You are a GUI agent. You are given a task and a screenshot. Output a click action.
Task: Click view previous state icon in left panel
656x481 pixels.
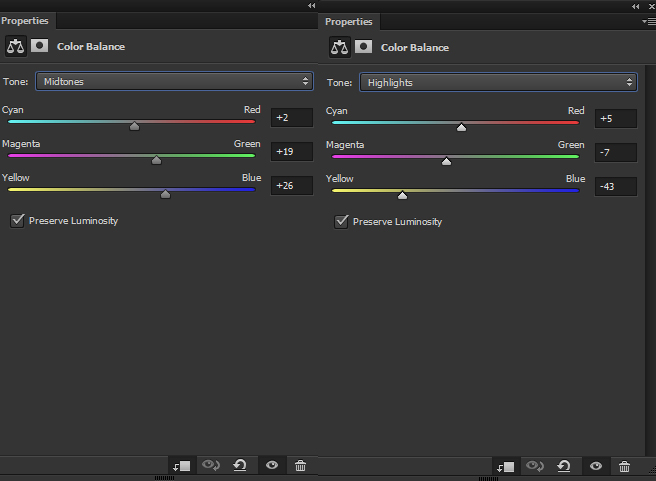tap(211, 465)
